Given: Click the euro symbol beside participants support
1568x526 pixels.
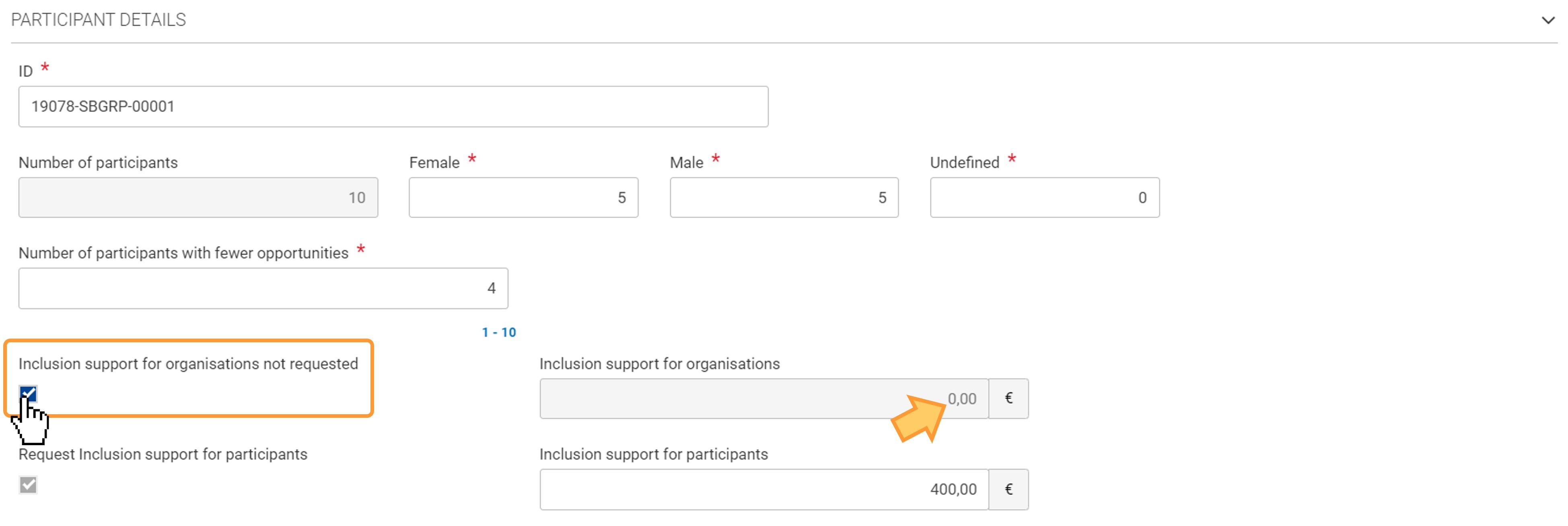Looking at the screenshot, I should (x=1008, y=489).
